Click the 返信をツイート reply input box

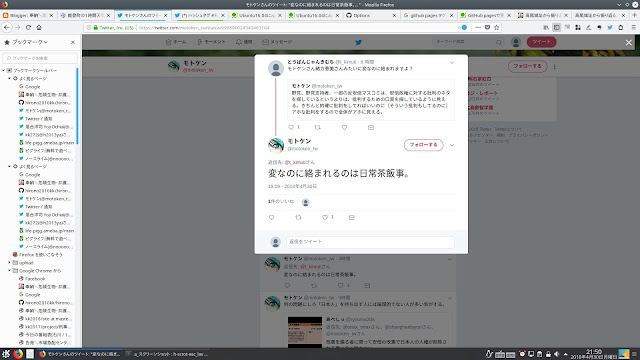370,242
